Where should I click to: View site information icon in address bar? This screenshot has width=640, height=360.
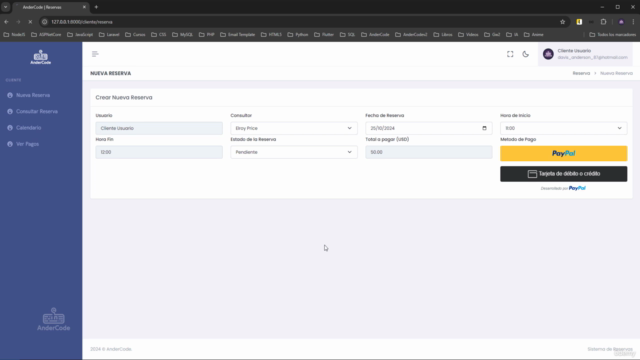pyautogui.click(x=44, y=22)
